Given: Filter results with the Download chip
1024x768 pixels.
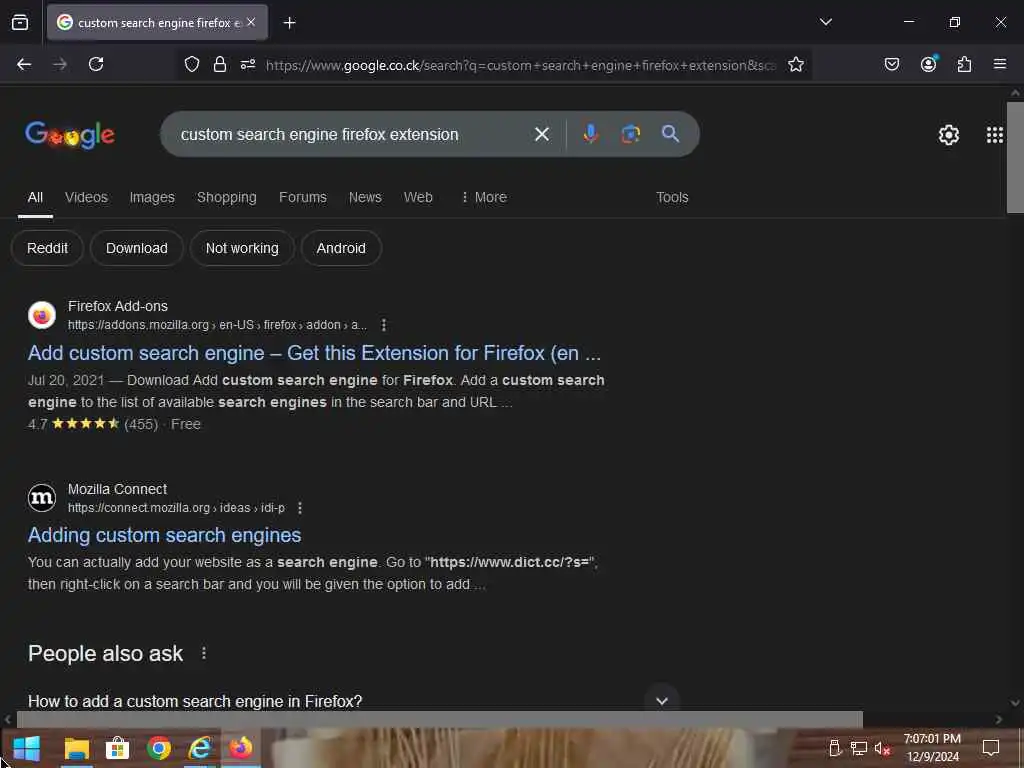Looking at the screenshot, I should 136,248.
